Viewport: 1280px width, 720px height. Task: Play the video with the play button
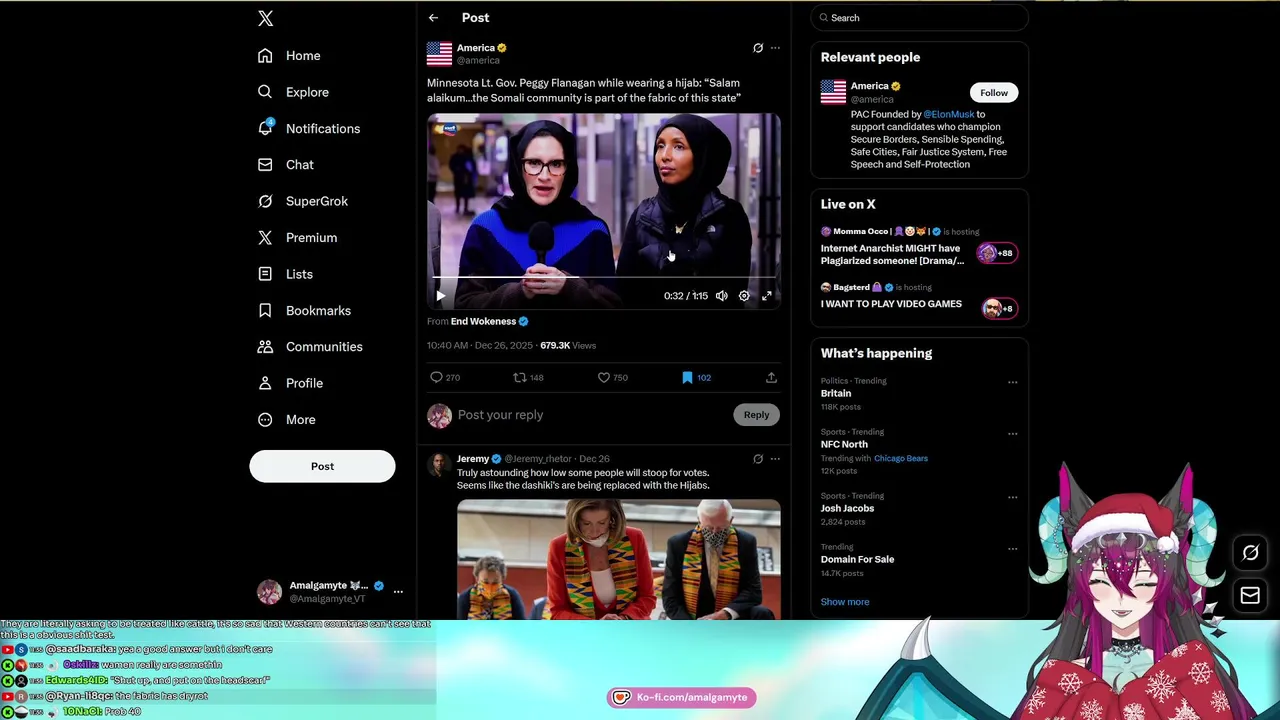441,296
